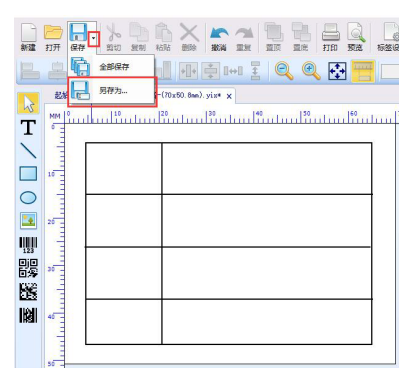Close the .yix document tab
The height and width of the screenshot is (382, 420).
(229, 96)
